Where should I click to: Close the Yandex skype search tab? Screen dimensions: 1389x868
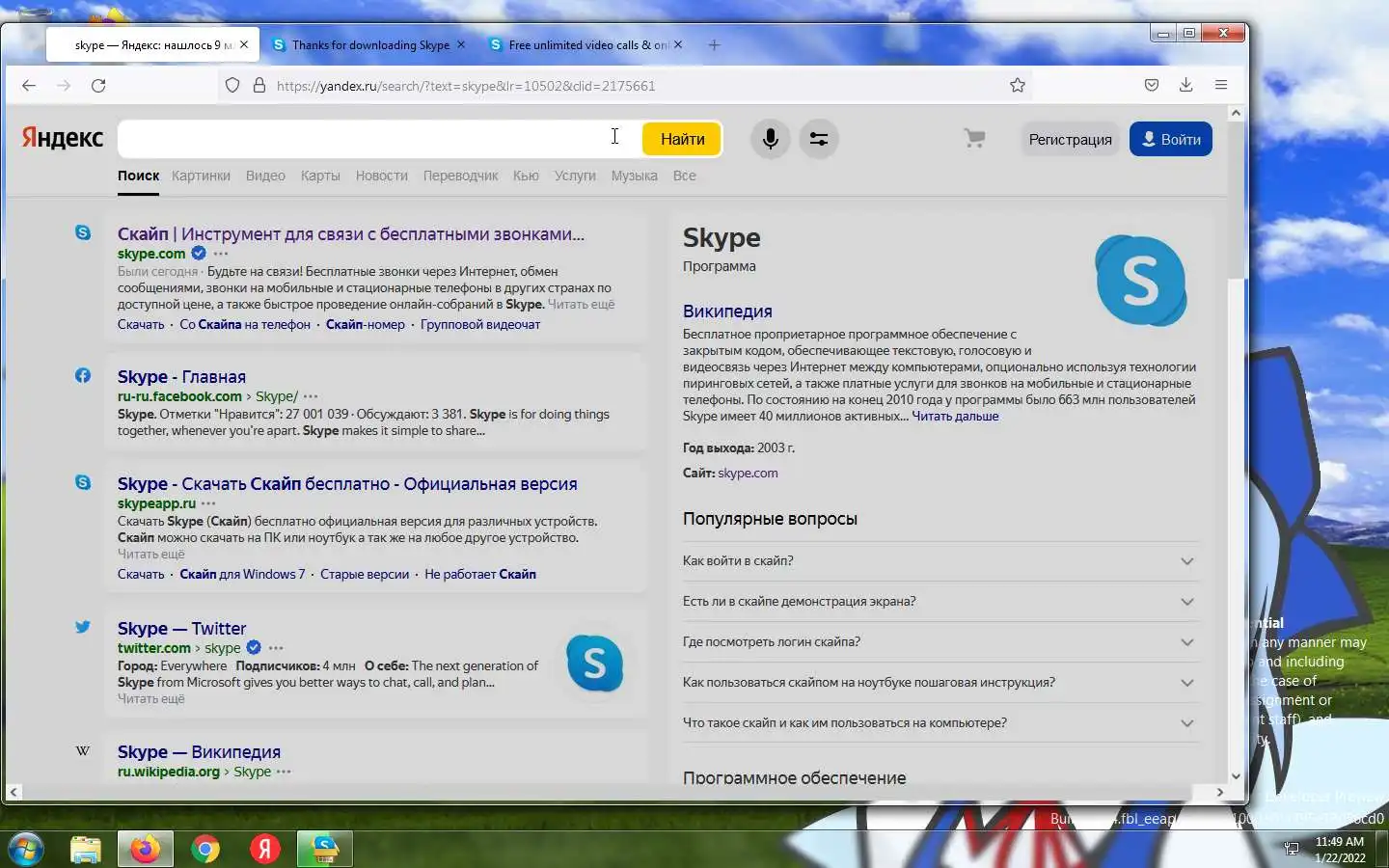click(x=244, y=45)
